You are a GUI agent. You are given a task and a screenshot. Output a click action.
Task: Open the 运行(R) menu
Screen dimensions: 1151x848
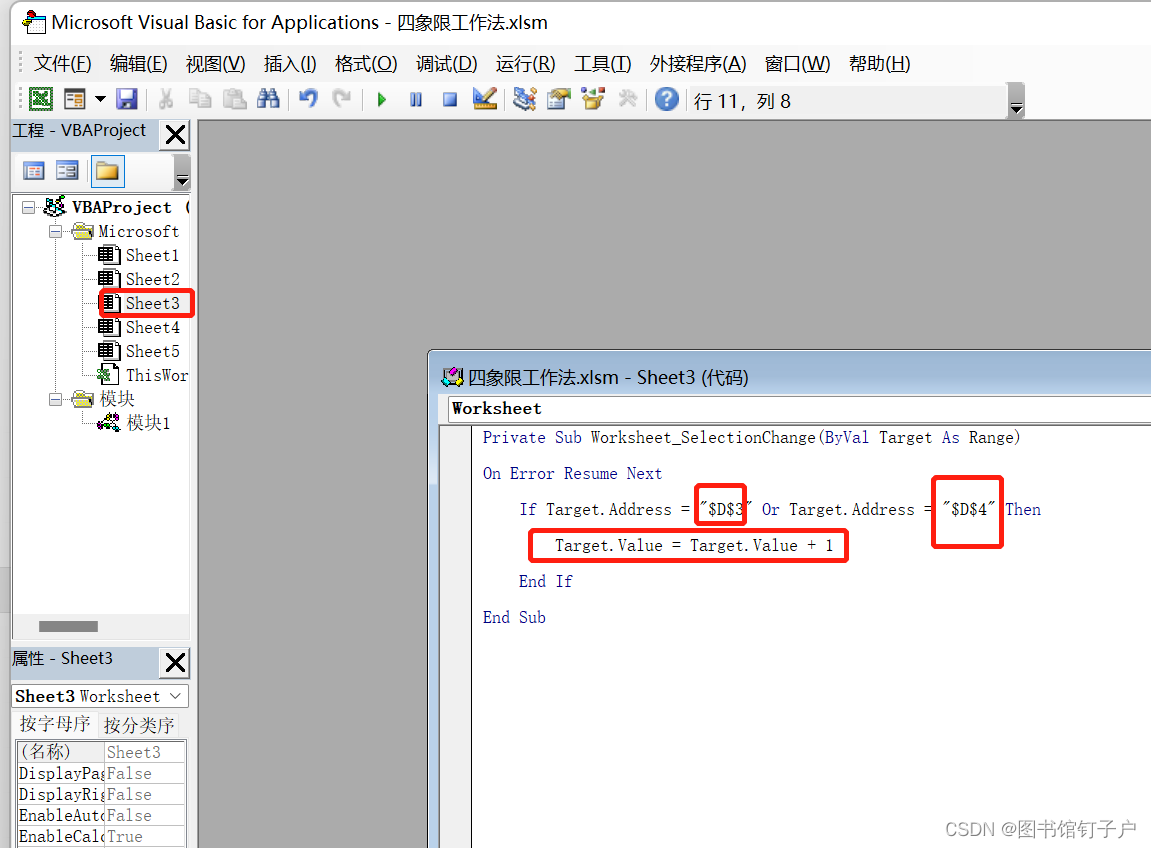coord(526,64)
